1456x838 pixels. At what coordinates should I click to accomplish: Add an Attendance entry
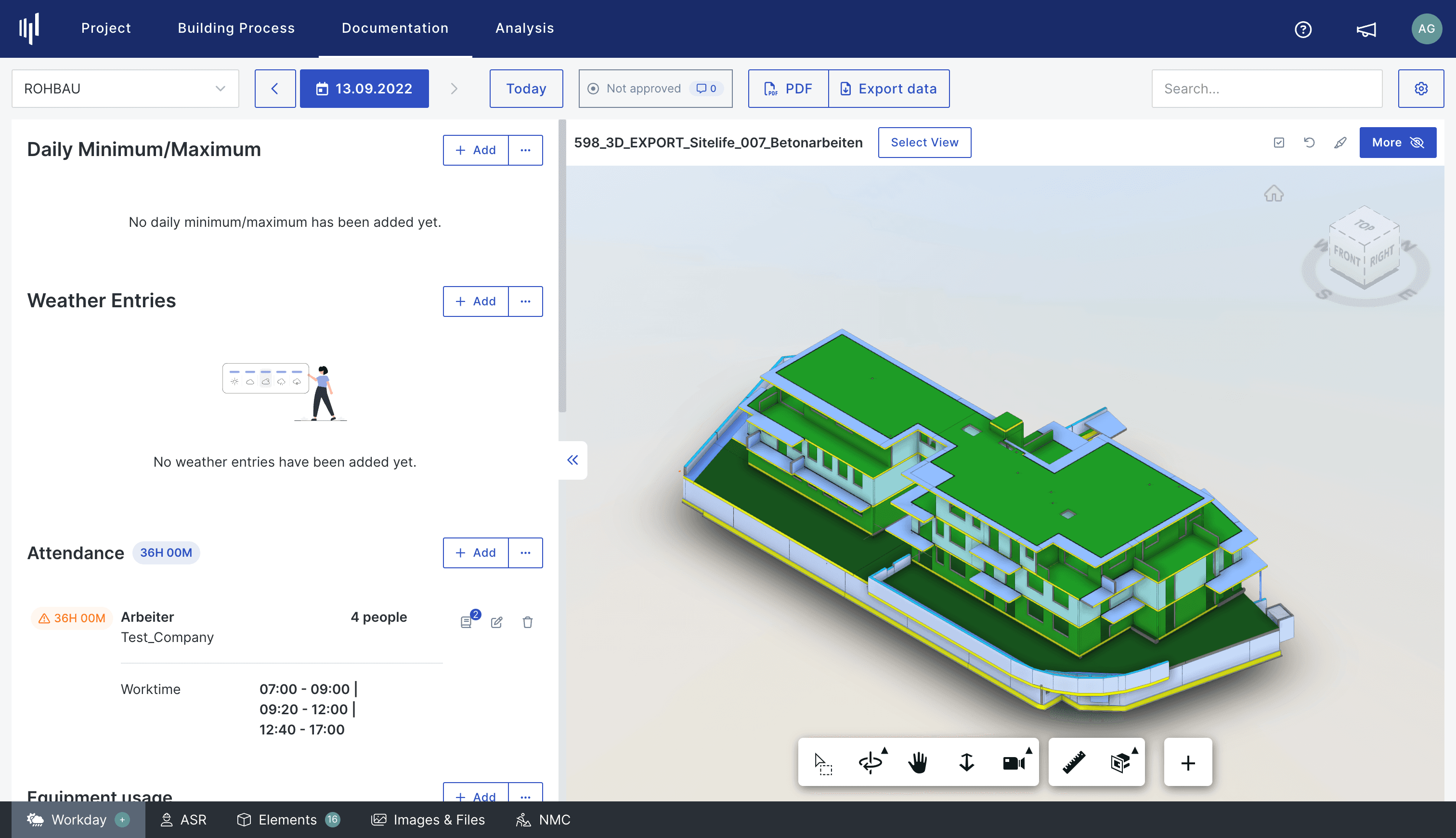point(476,552)
